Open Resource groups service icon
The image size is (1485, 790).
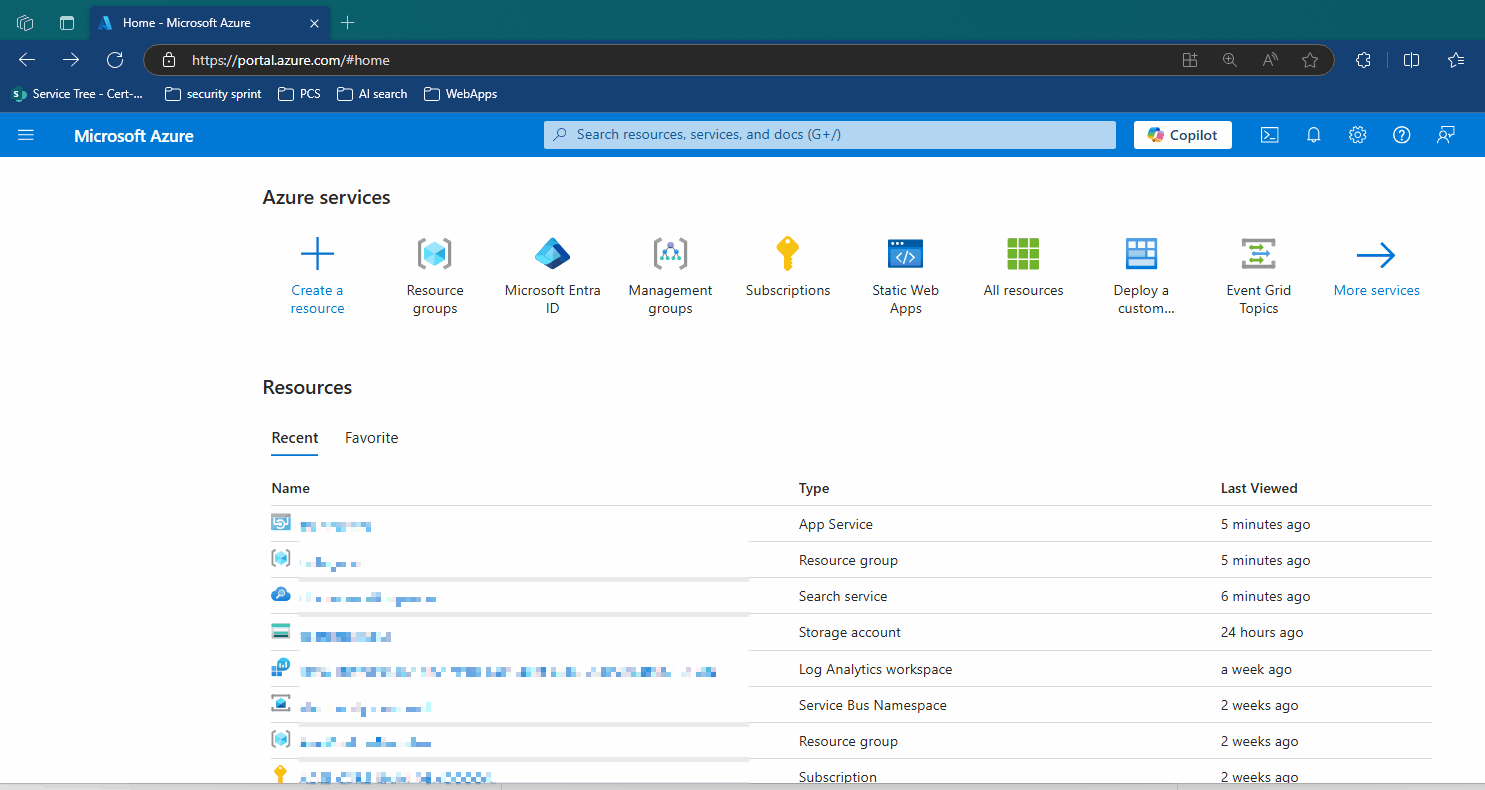[x=434, y=254]
